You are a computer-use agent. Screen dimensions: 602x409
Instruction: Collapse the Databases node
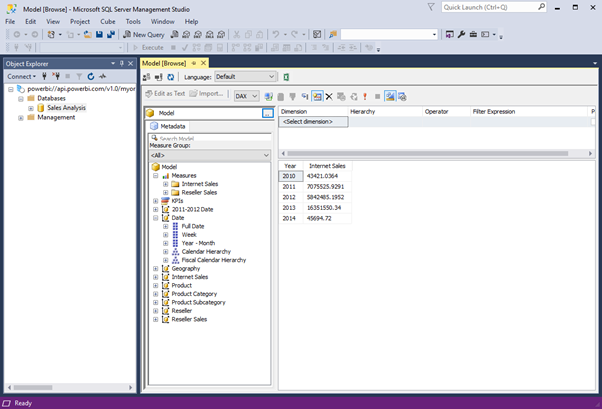[x=21, y=98]
